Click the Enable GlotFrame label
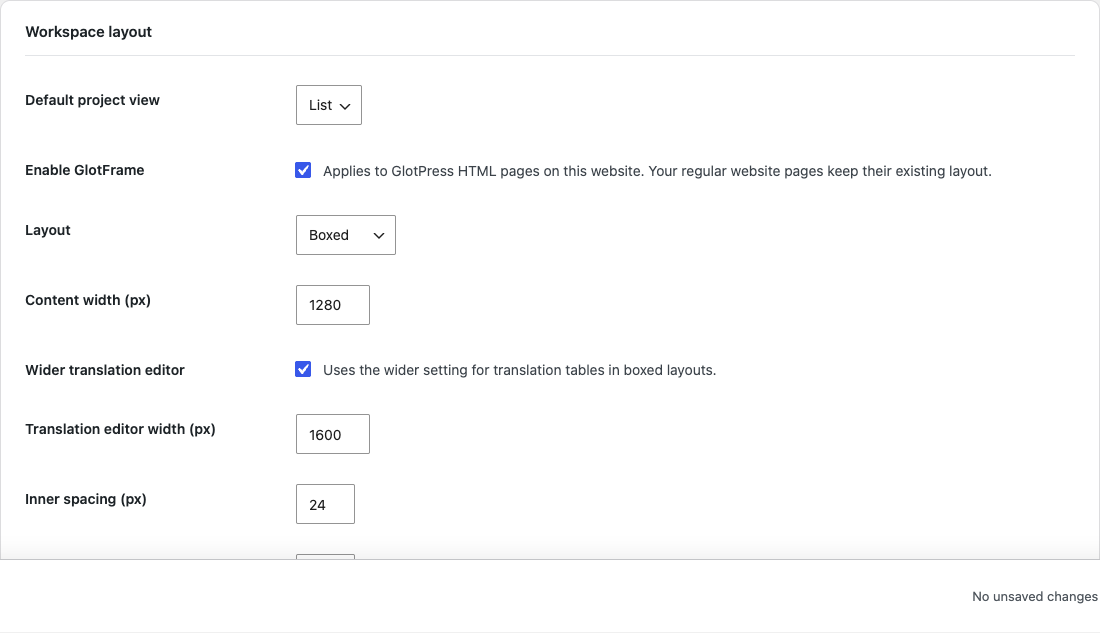This screenshot has width=1100, height=633. pyautogui.click(x=85, y=170)
